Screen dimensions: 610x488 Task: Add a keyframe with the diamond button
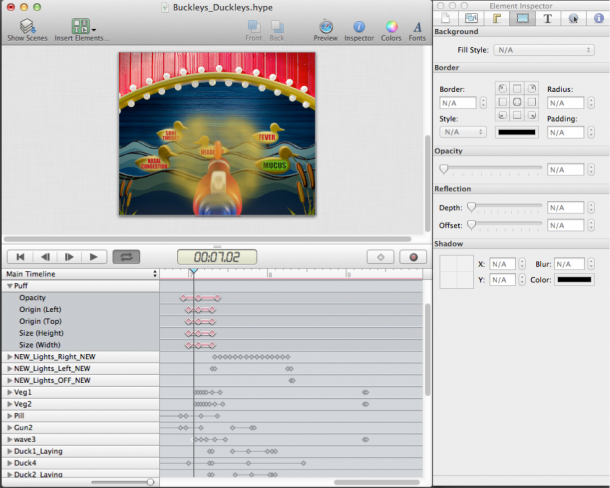pos(380,256)
